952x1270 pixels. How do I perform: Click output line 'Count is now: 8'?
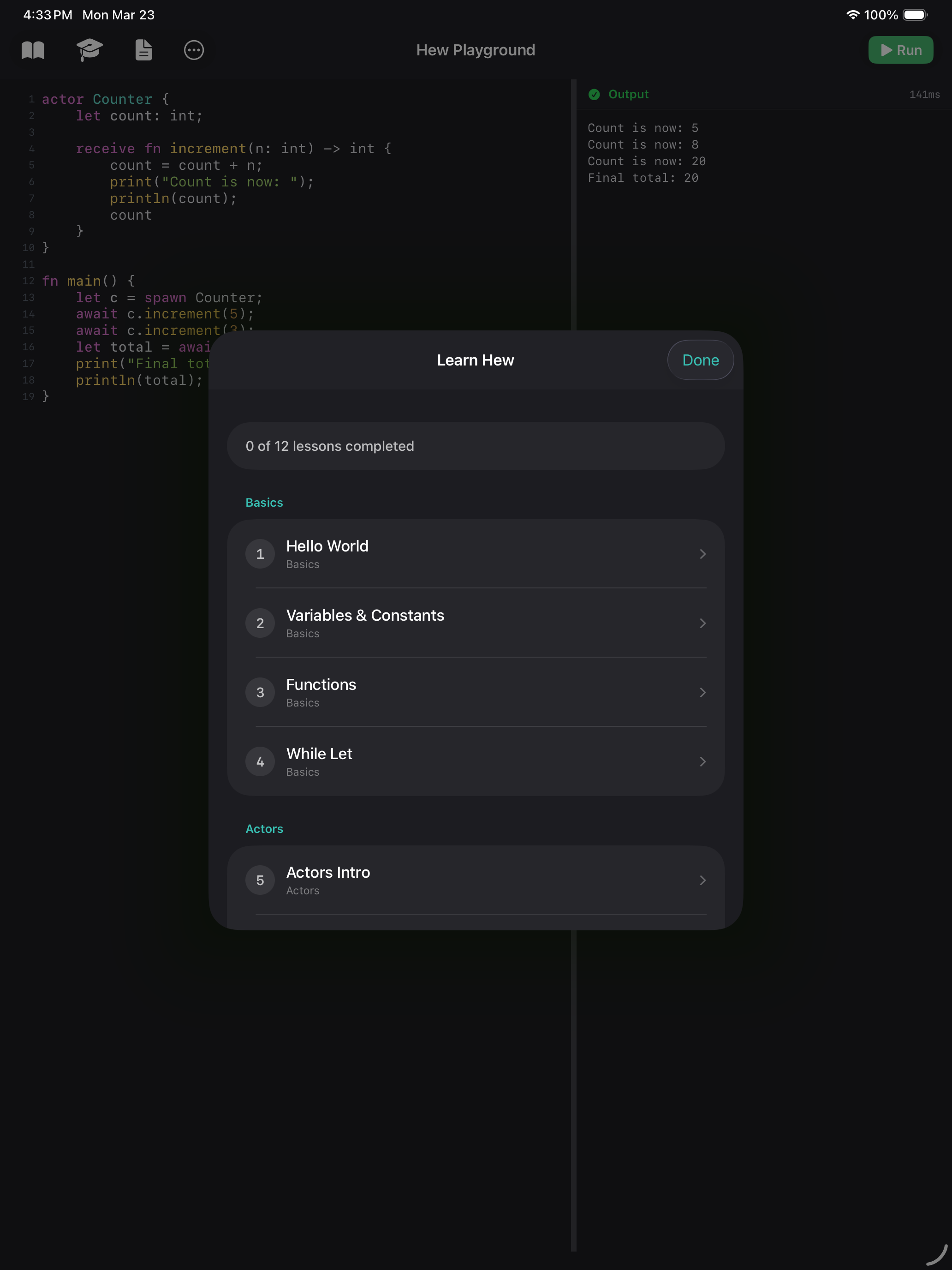643,145
